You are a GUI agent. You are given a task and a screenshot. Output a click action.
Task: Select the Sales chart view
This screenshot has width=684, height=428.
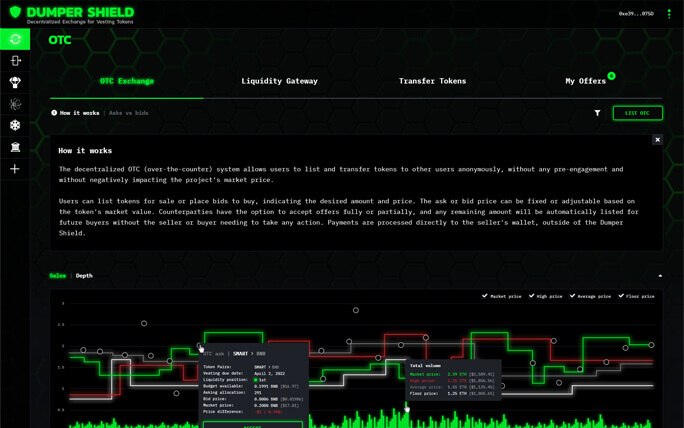point(58,276)
